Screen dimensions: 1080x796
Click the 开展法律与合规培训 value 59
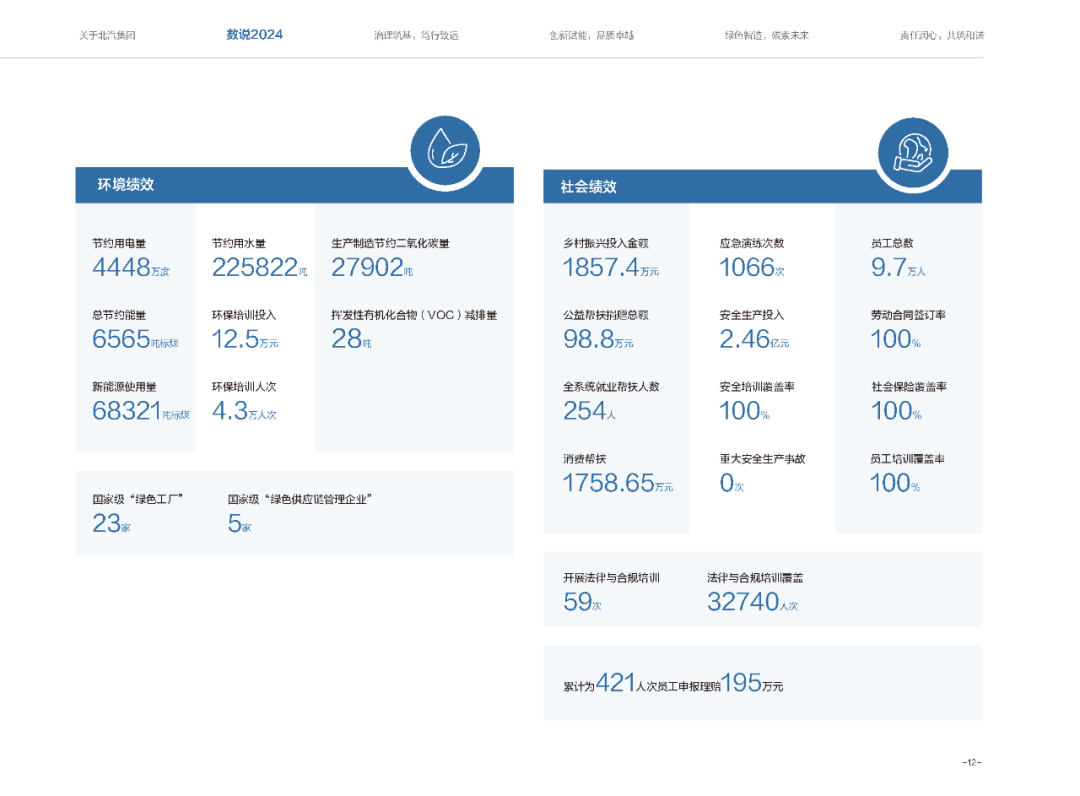click(577, 603)
